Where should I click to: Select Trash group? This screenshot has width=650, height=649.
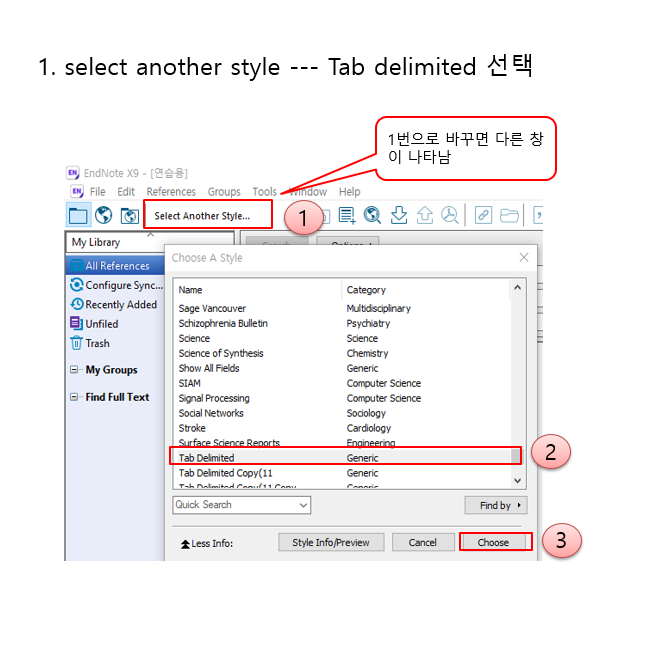(x=97, y=343)
